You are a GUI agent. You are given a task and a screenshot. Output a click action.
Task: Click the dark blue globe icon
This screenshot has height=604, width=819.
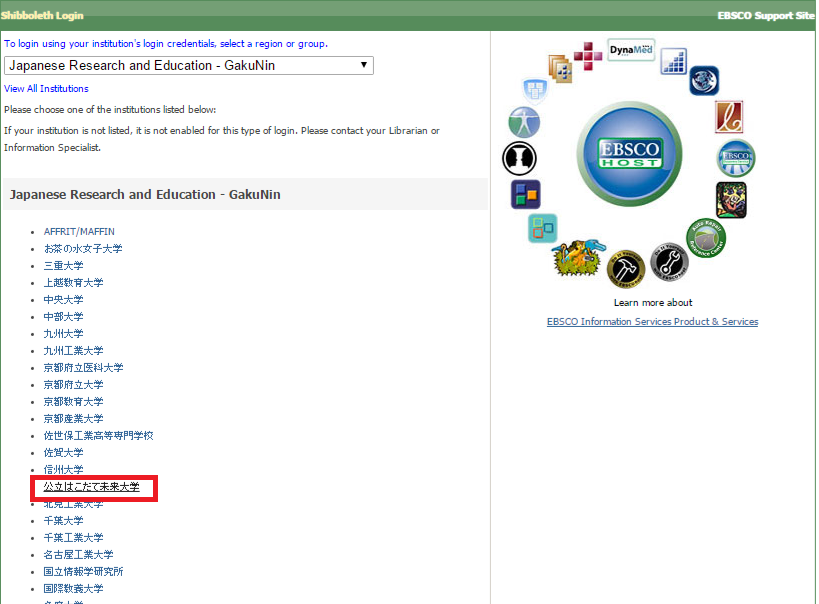[704, 80]
